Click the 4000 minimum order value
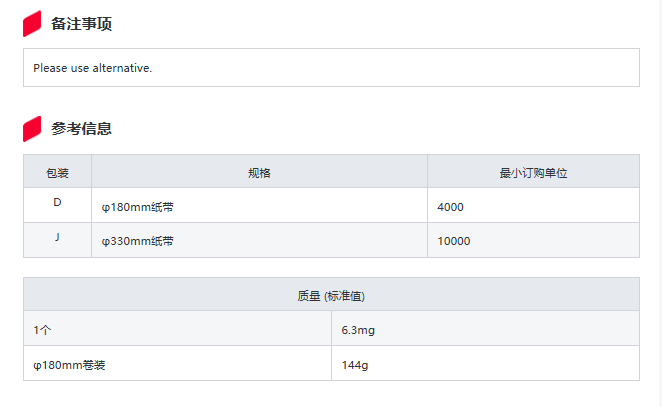Screen dimensions: 662x407 [451, 207]
